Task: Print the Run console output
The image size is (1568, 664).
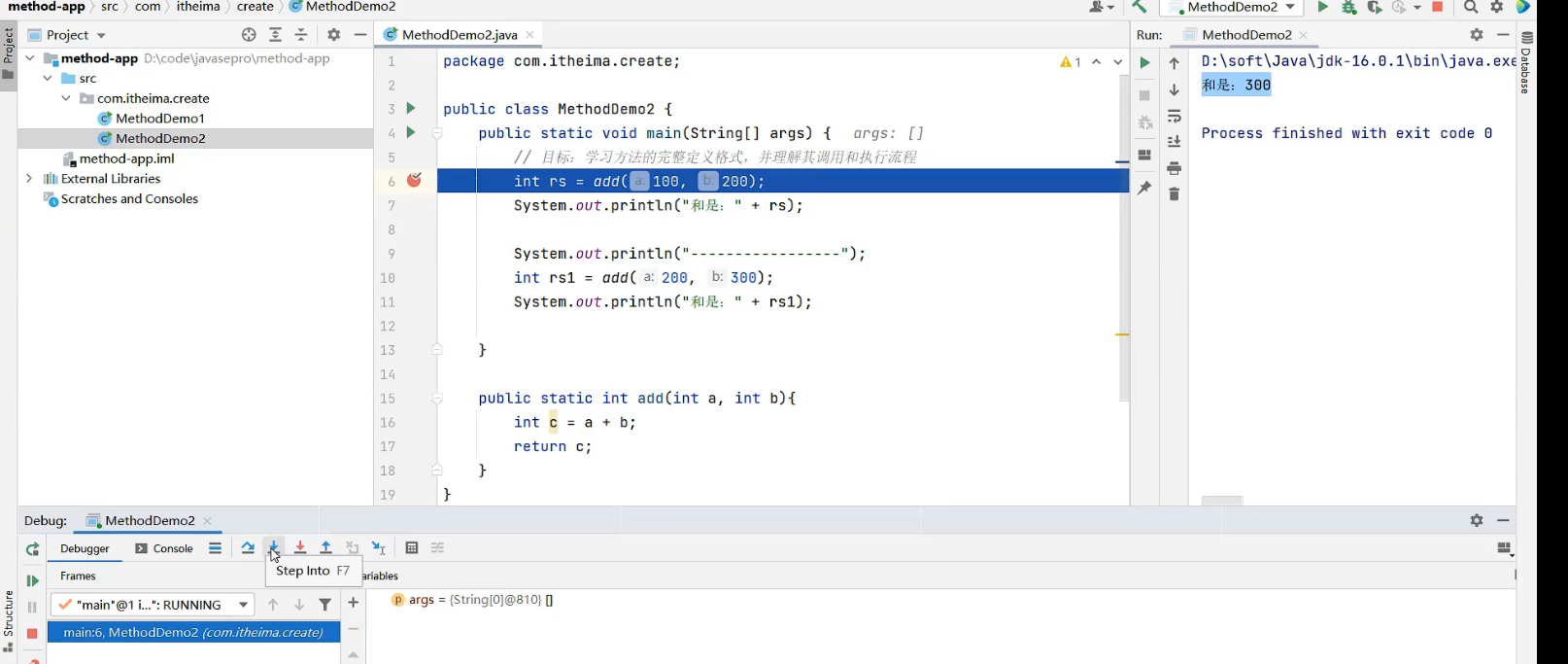Action: click(1174, 168)
